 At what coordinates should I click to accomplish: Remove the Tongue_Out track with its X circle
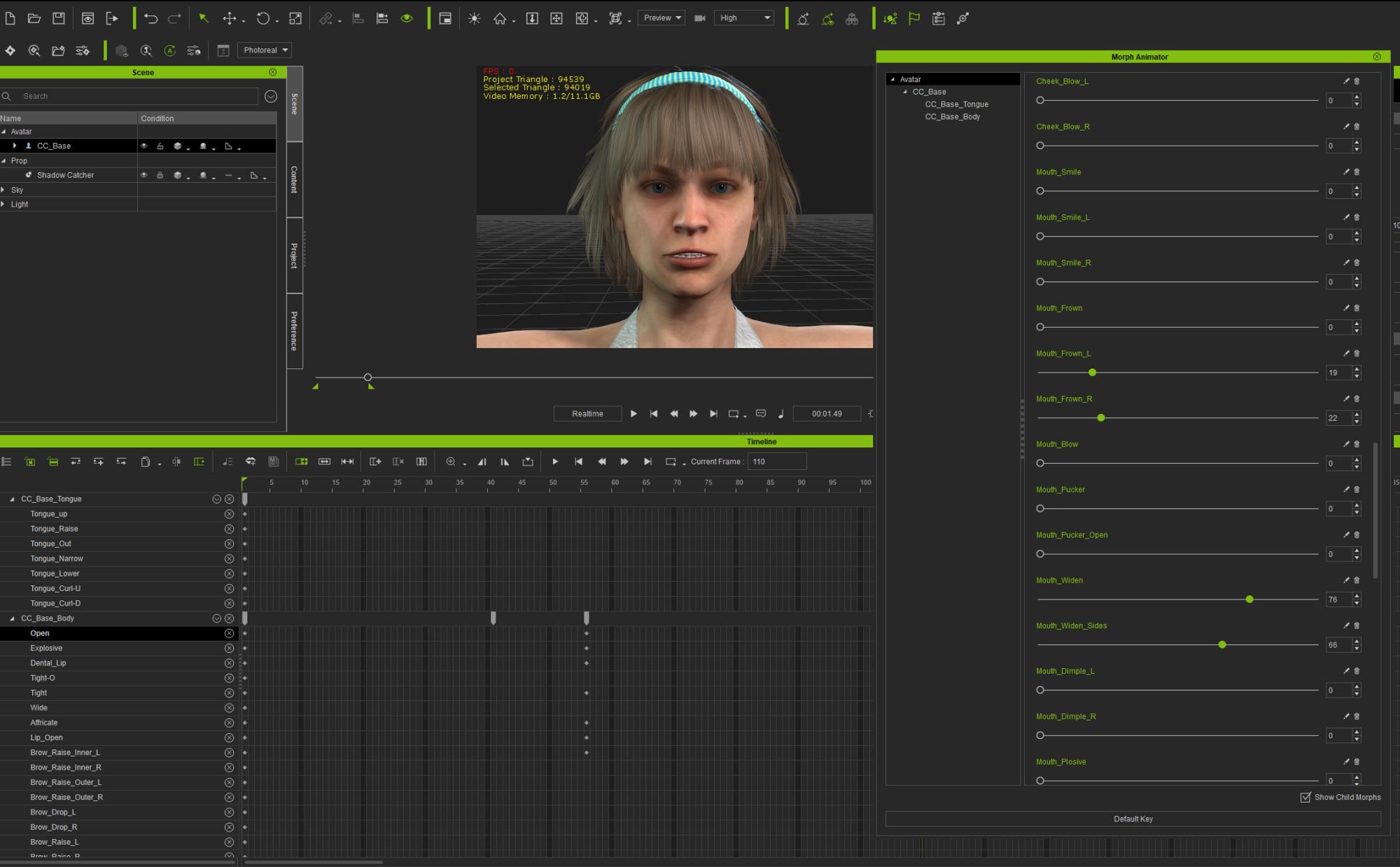(x=229, y=543)
